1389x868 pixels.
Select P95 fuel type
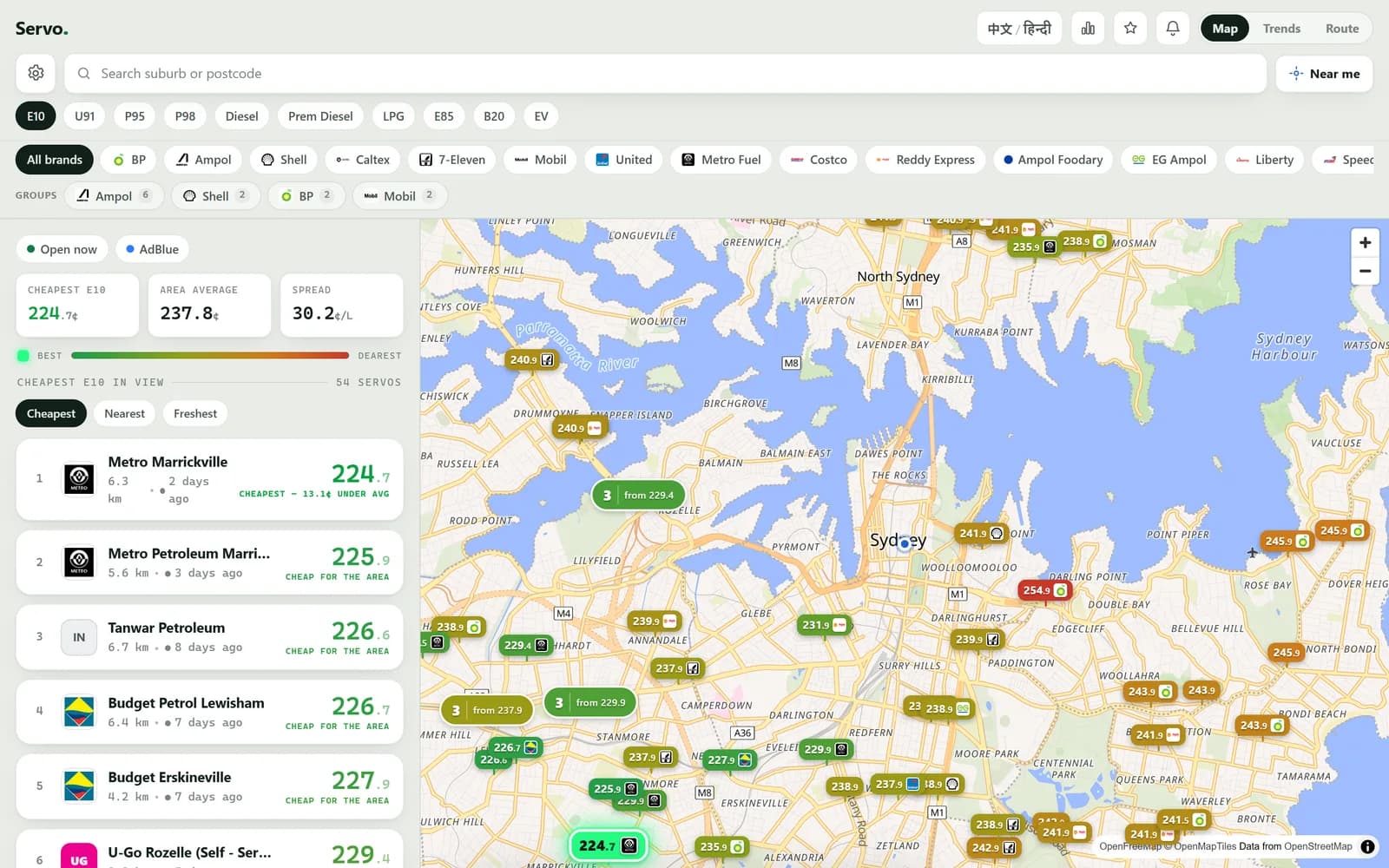[x=135, y=116]
